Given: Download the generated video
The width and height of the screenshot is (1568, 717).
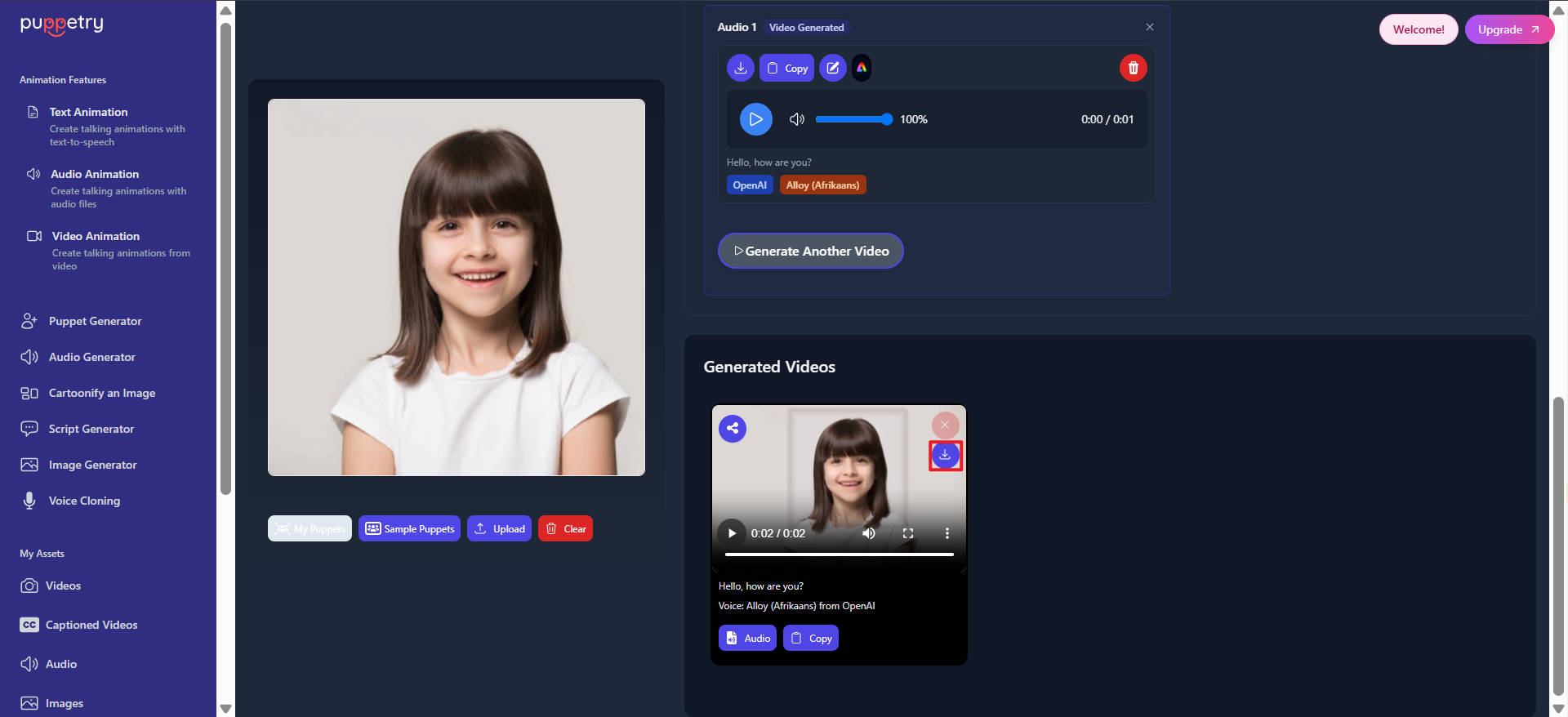Looking at the screenshot, I should 945,455.
